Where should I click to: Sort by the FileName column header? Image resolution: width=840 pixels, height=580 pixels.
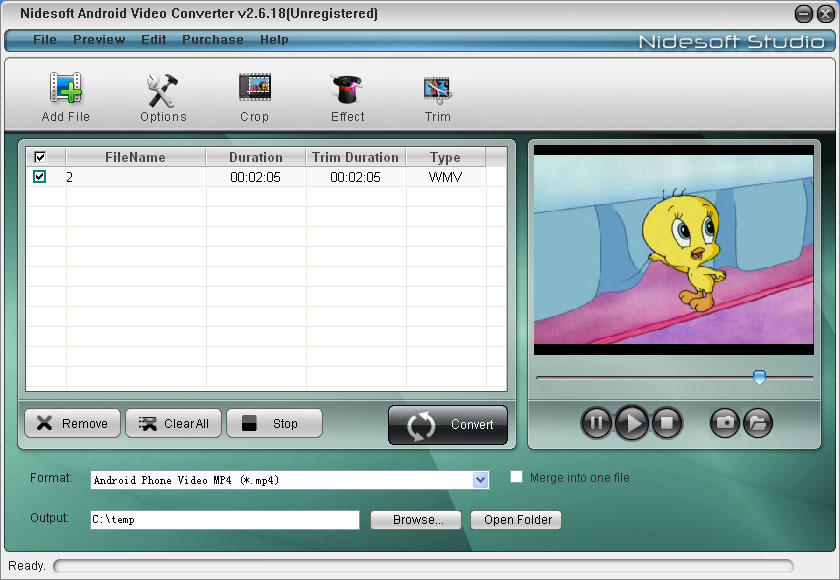pos(136,157)
